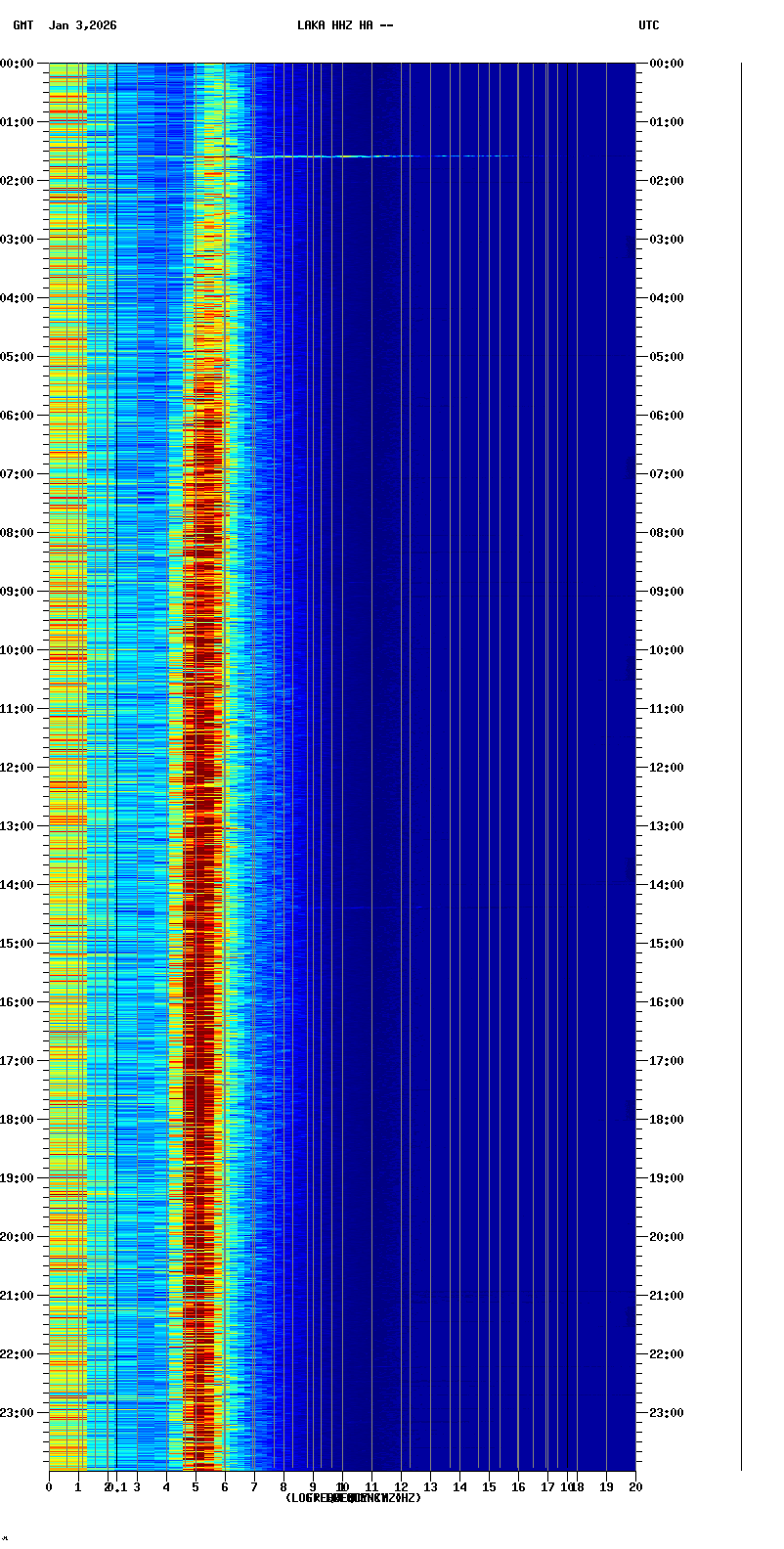Click the 10:00 tick label on right axis
This screenshot has width=784, height=1549.
click(x=667, y=650)
